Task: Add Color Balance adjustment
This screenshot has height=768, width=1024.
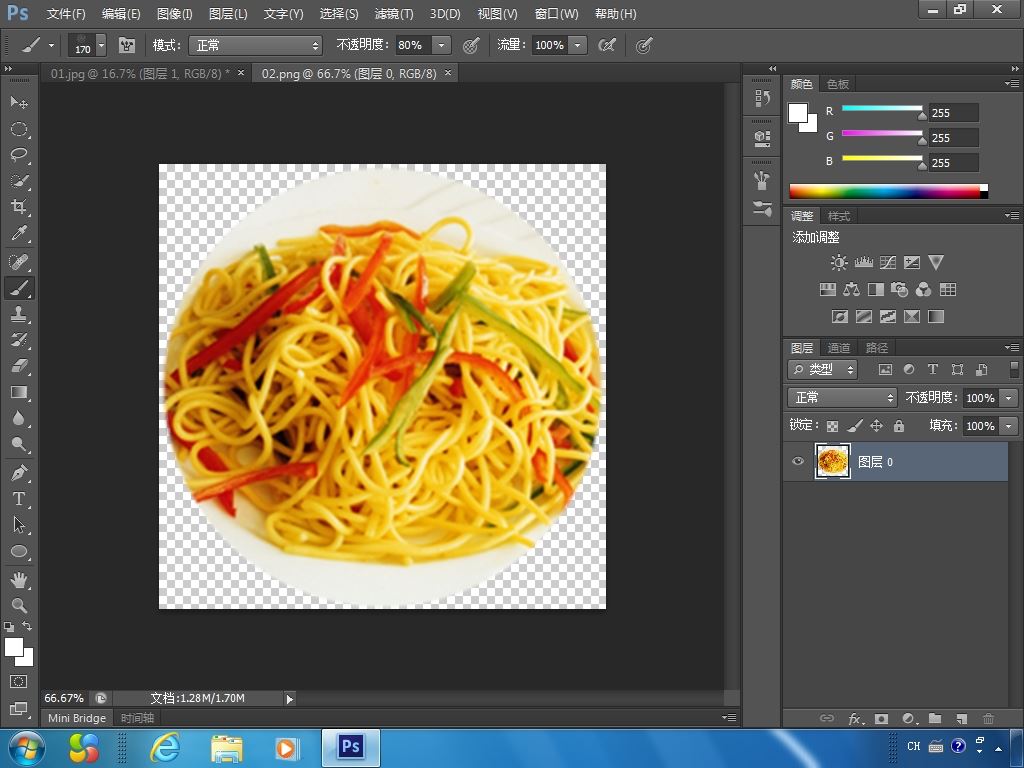Action: 852,289
